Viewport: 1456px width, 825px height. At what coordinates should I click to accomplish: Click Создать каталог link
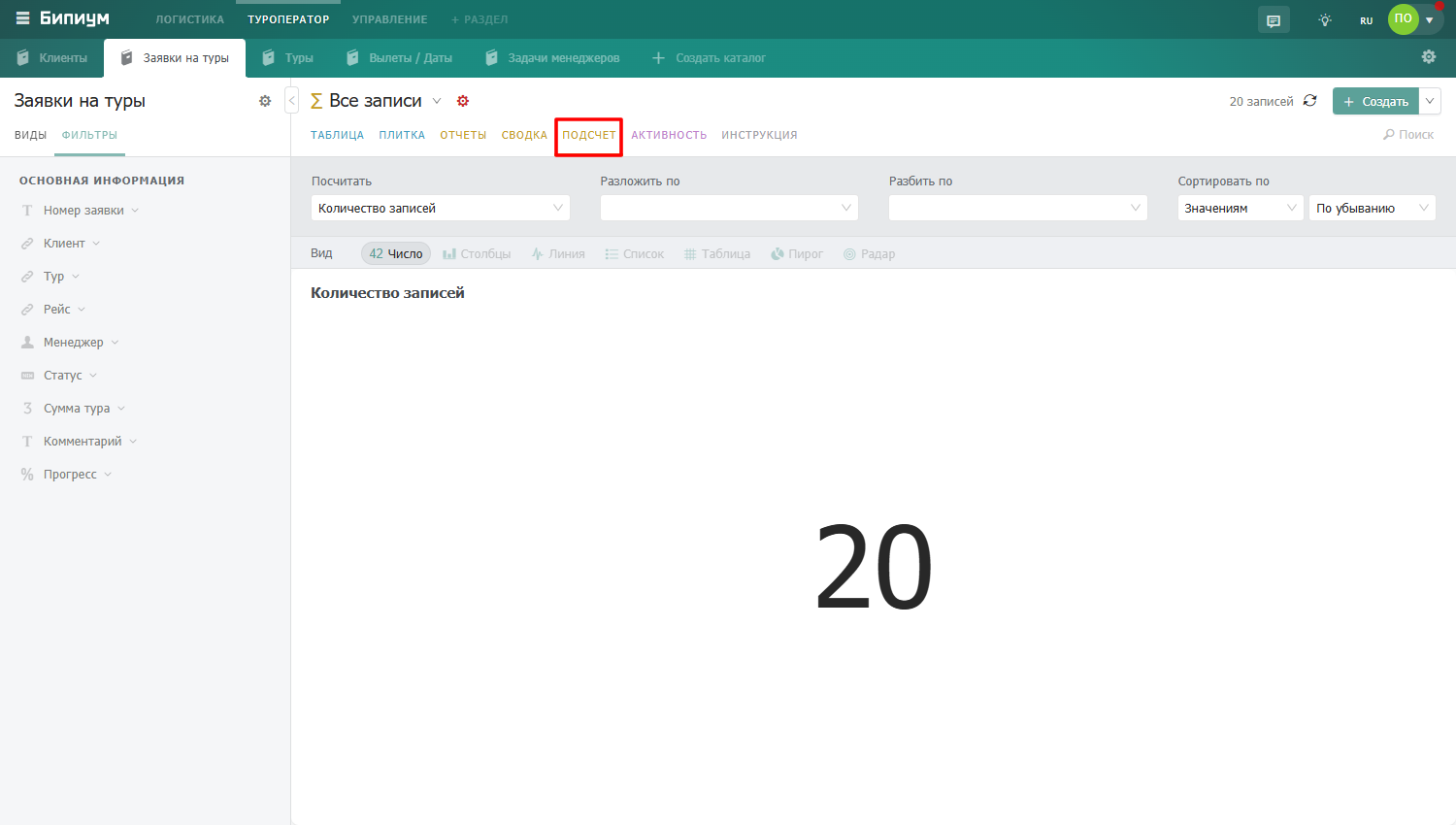[x=709, y=58]
